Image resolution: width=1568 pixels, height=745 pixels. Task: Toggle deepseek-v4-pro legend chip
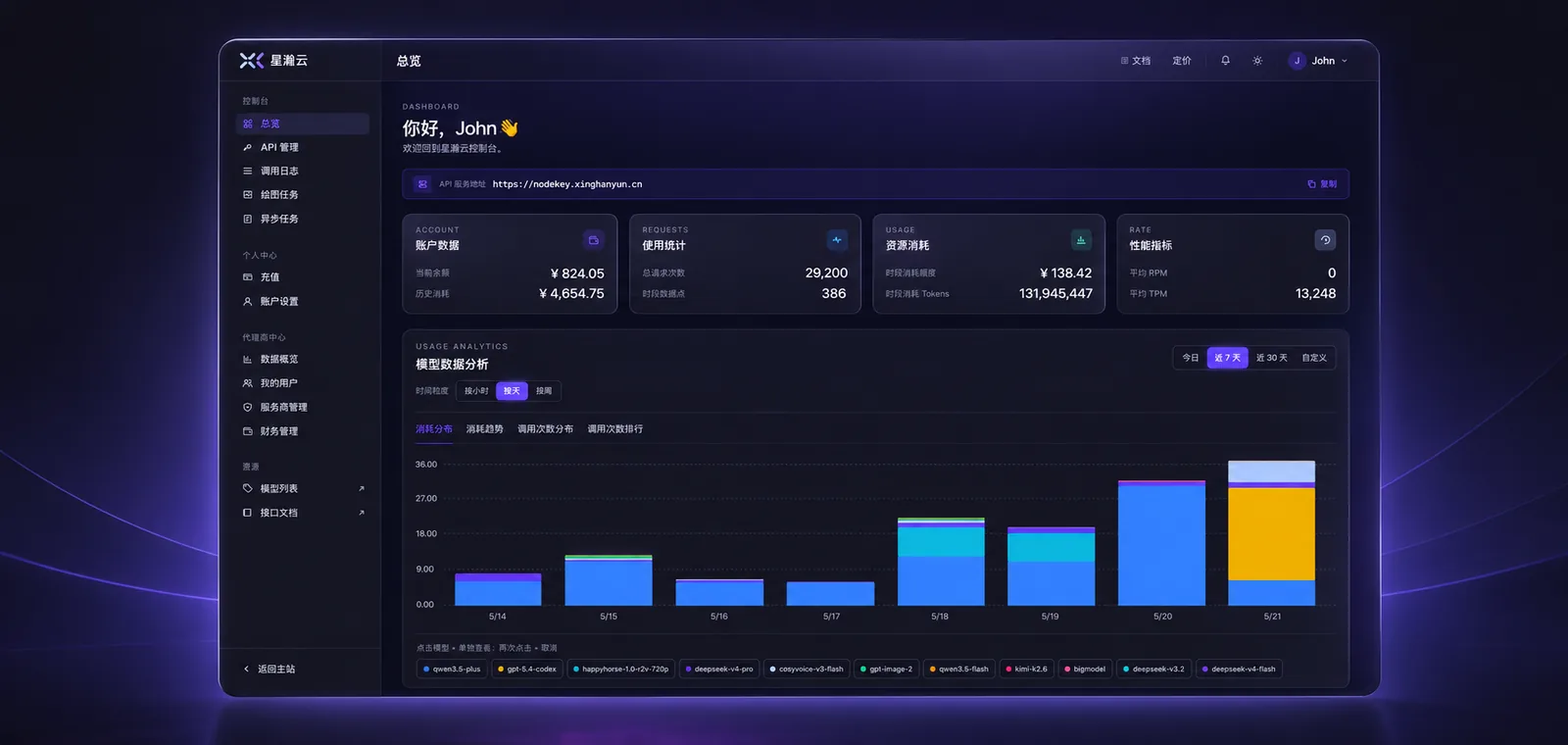719,670
